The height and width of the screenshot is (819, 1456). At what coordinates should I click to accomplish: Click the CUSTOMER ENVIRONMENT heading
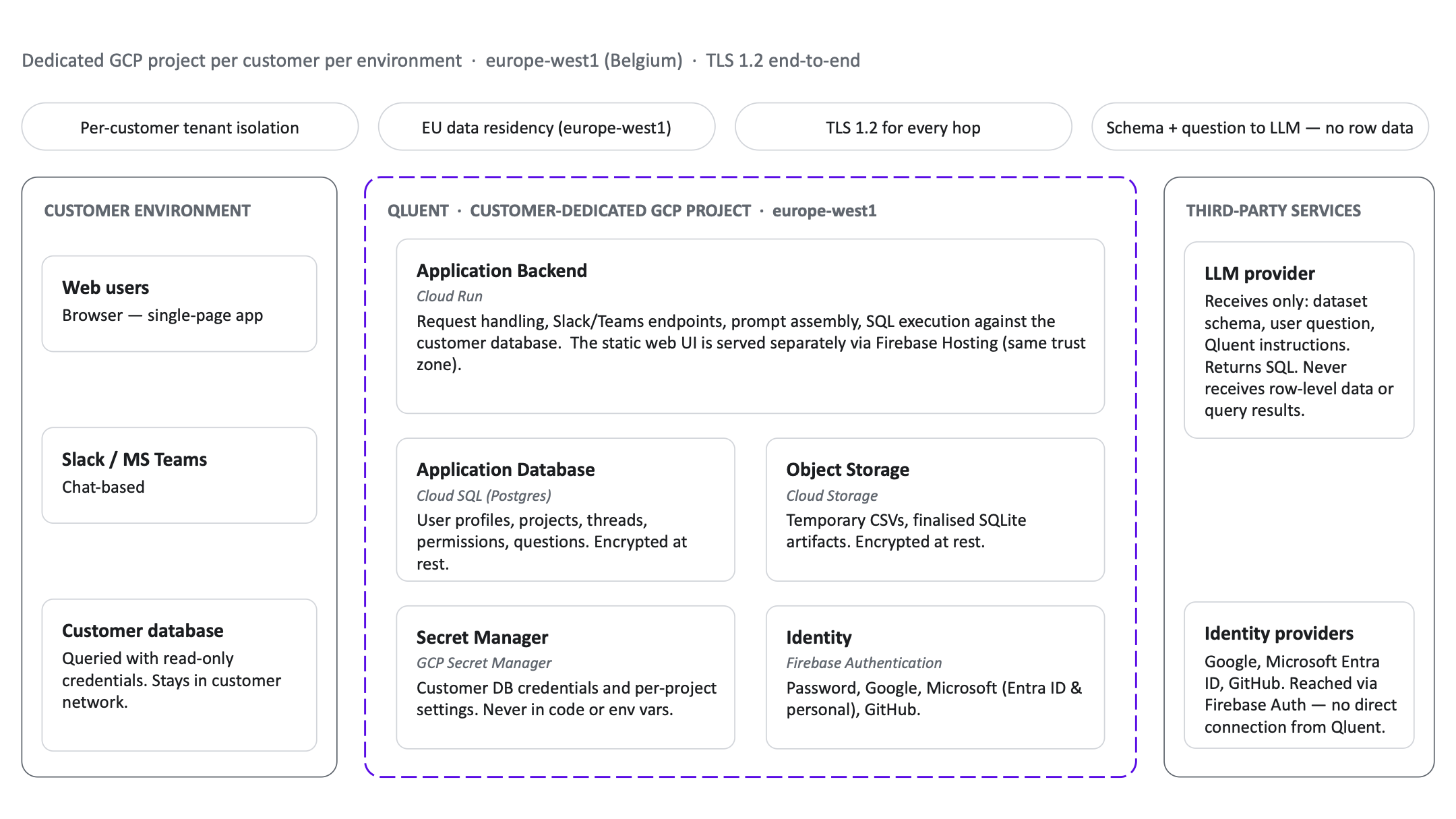(147, 211)
